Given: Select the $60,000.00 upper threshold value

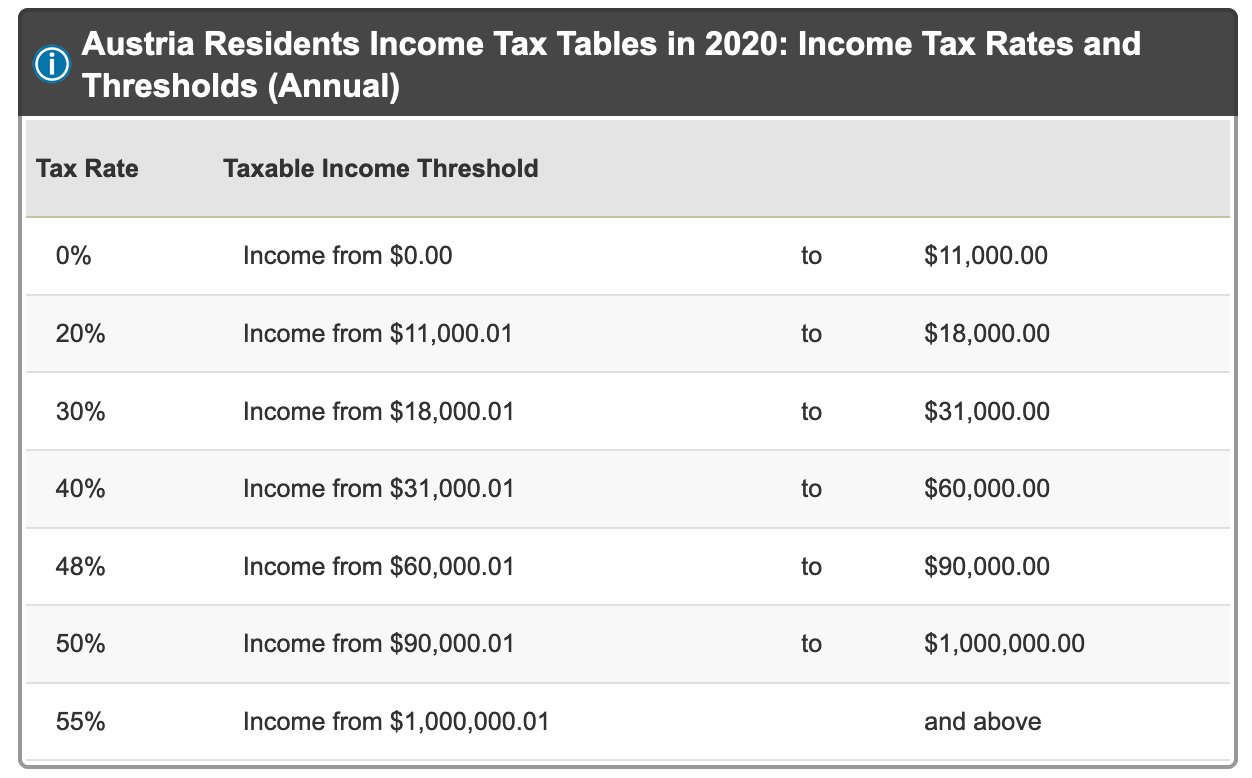Looking at the screenshot, I should pyautogui.click(x=987, y=488).
